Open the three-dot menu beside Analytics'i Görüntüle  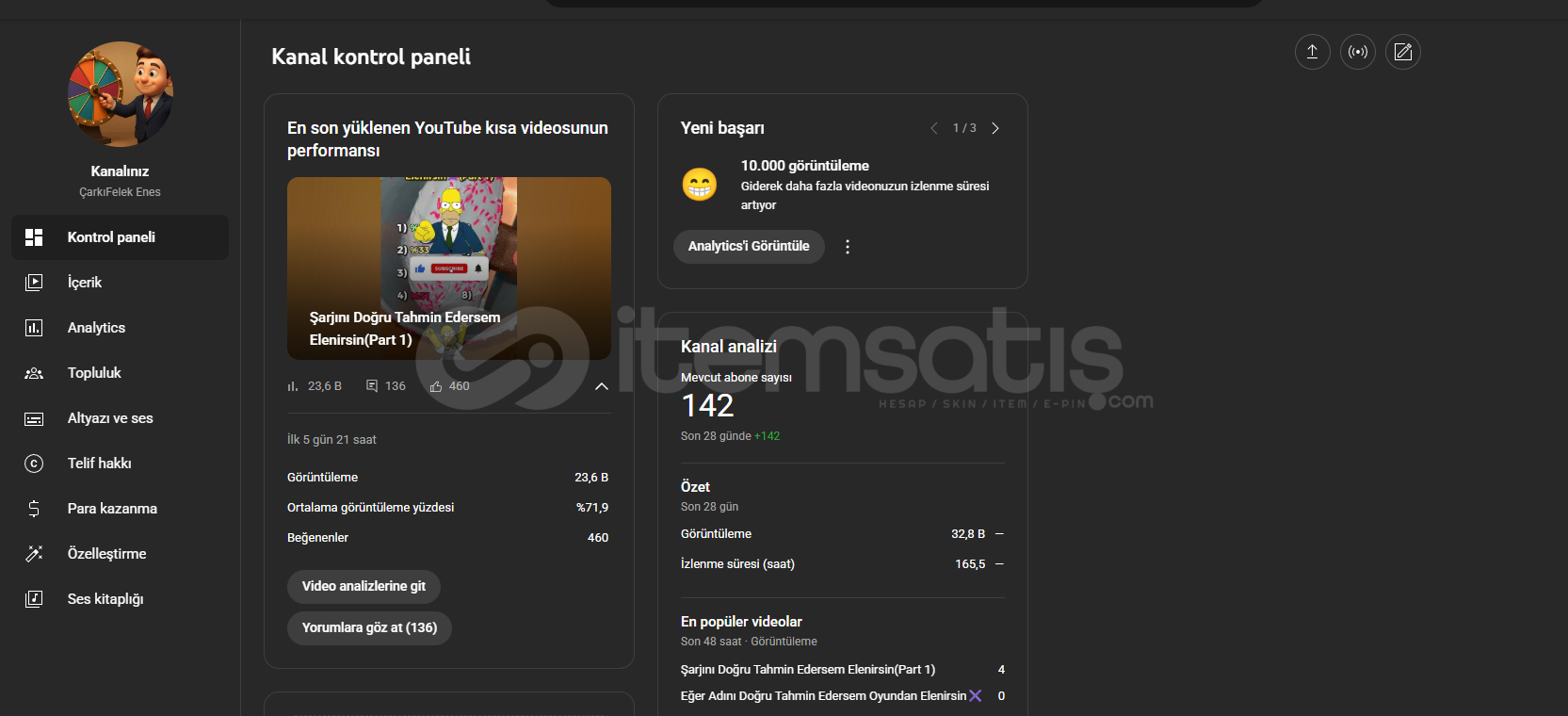click(x=848, y=247)
